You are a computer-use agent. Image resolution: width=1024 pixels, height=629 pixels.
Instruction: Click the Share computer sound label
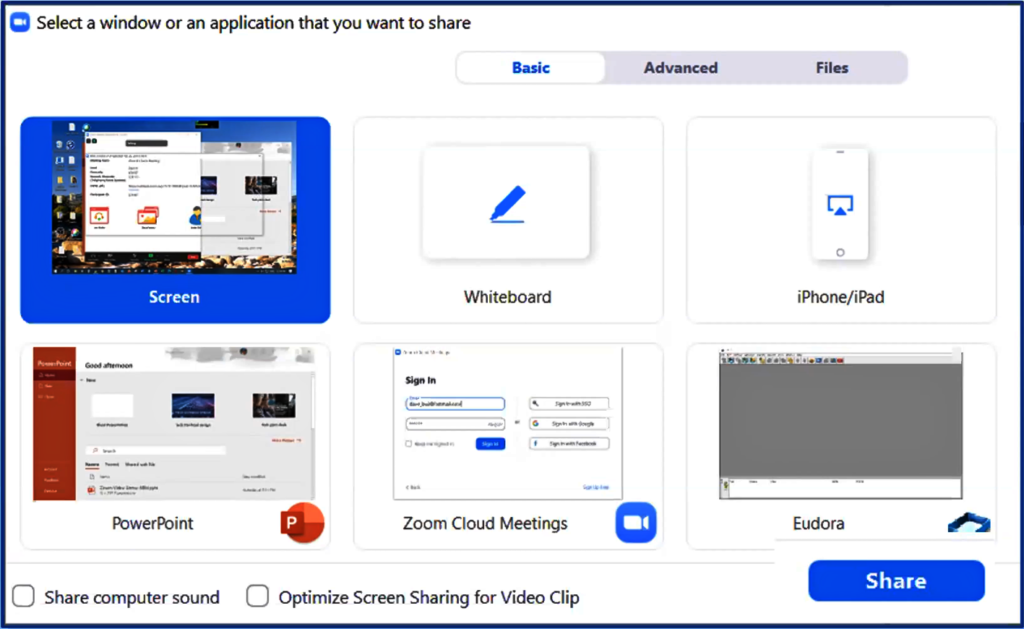132,597
